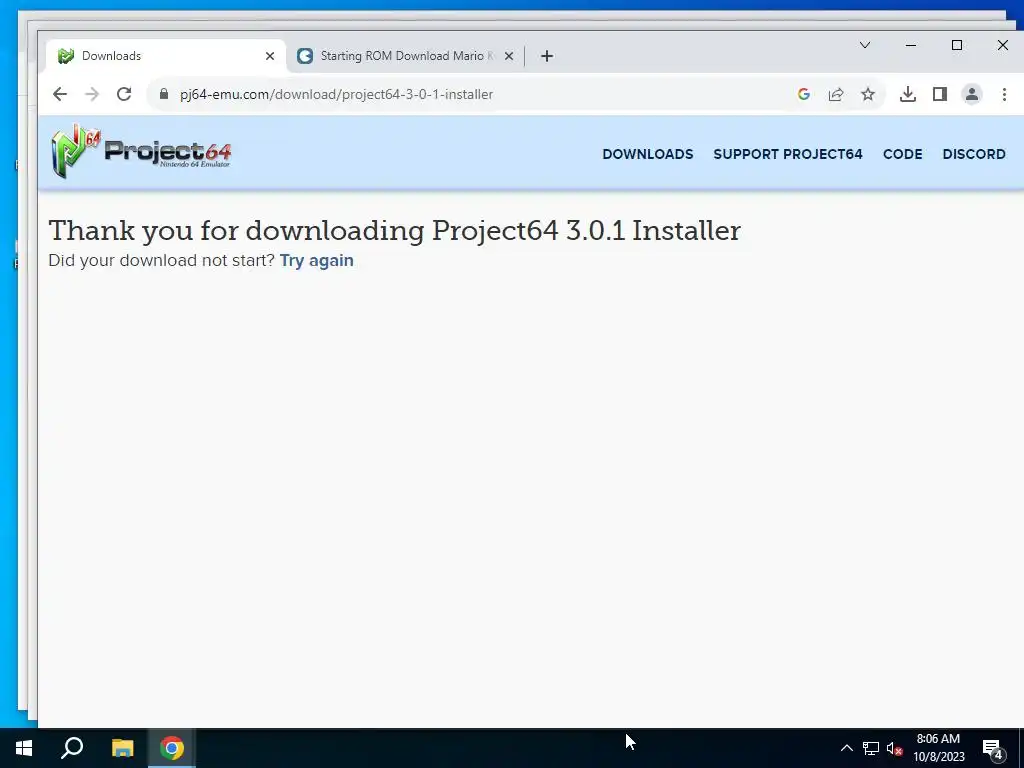Viewport: 1024px width, 768px height.
Task: Expand the tab search chevron
Action: [865, 45]
